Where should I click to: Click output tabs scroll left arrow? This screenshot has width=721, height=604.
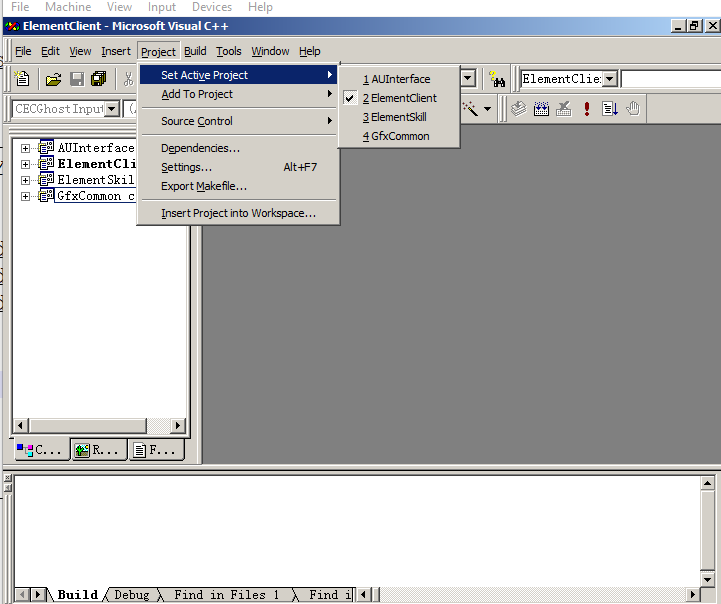[23, 595]
